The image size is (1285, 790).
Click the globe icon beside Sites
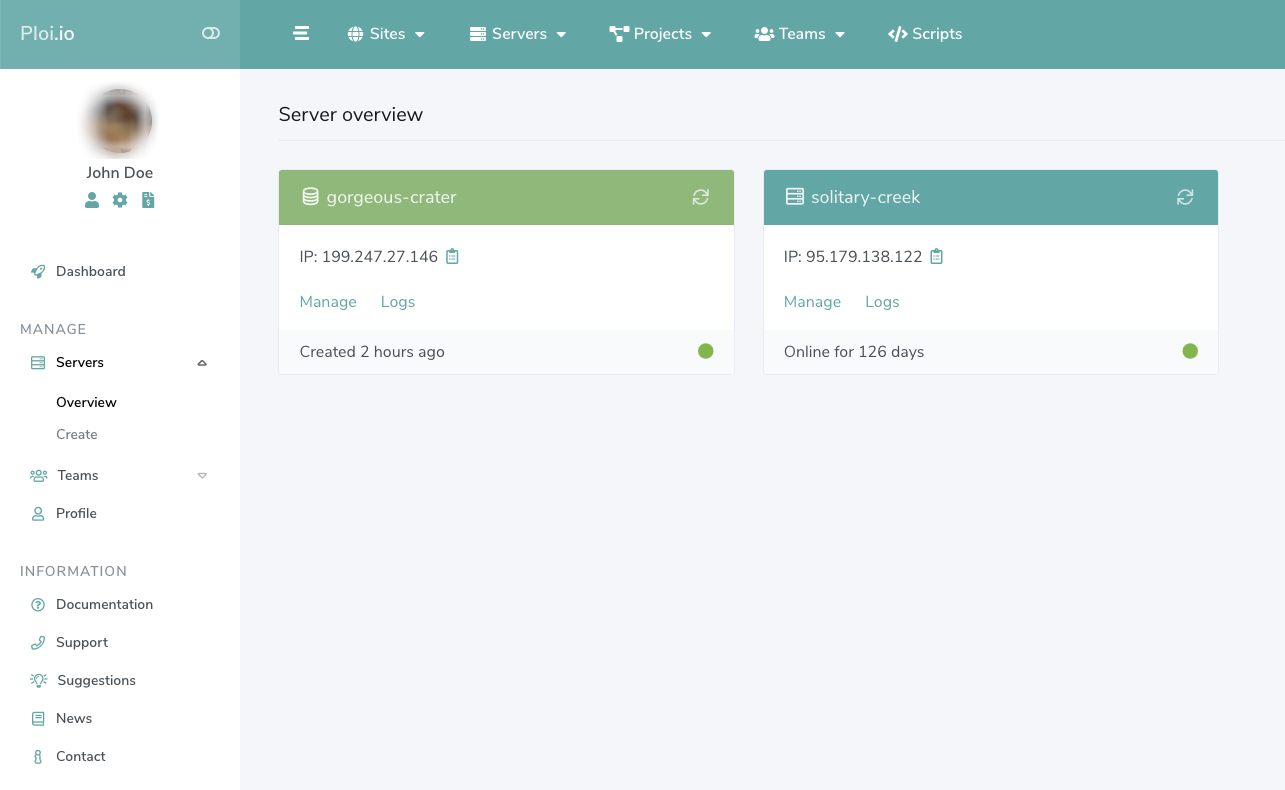[x=355, y=34]
